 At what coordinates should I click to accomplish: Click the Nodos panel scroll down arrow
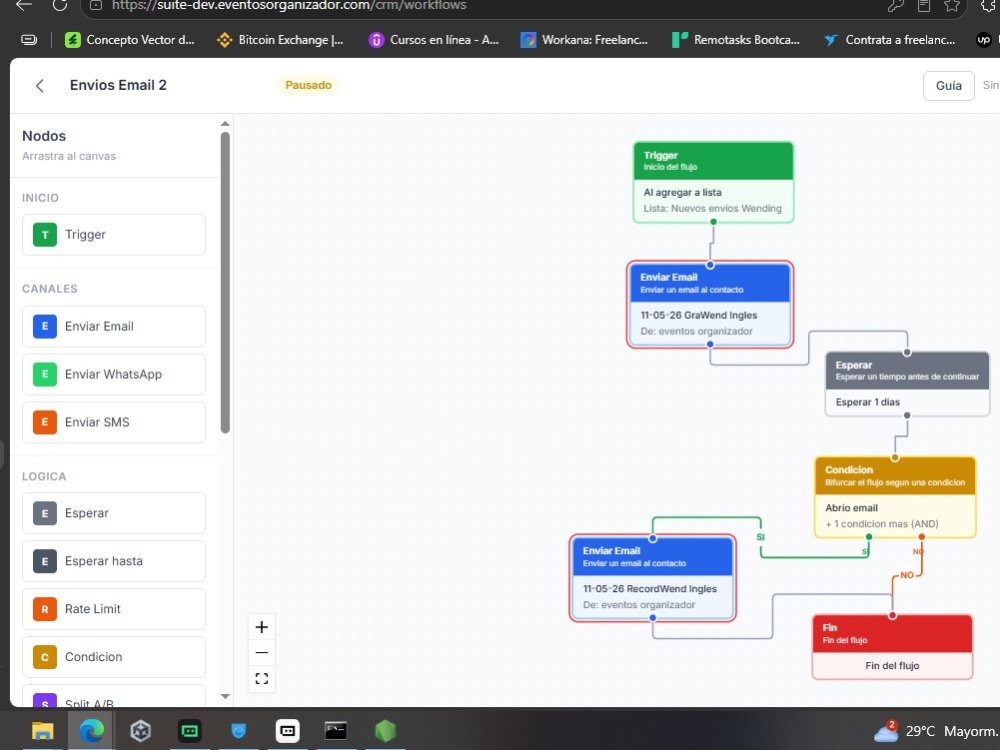pos(225,696)
